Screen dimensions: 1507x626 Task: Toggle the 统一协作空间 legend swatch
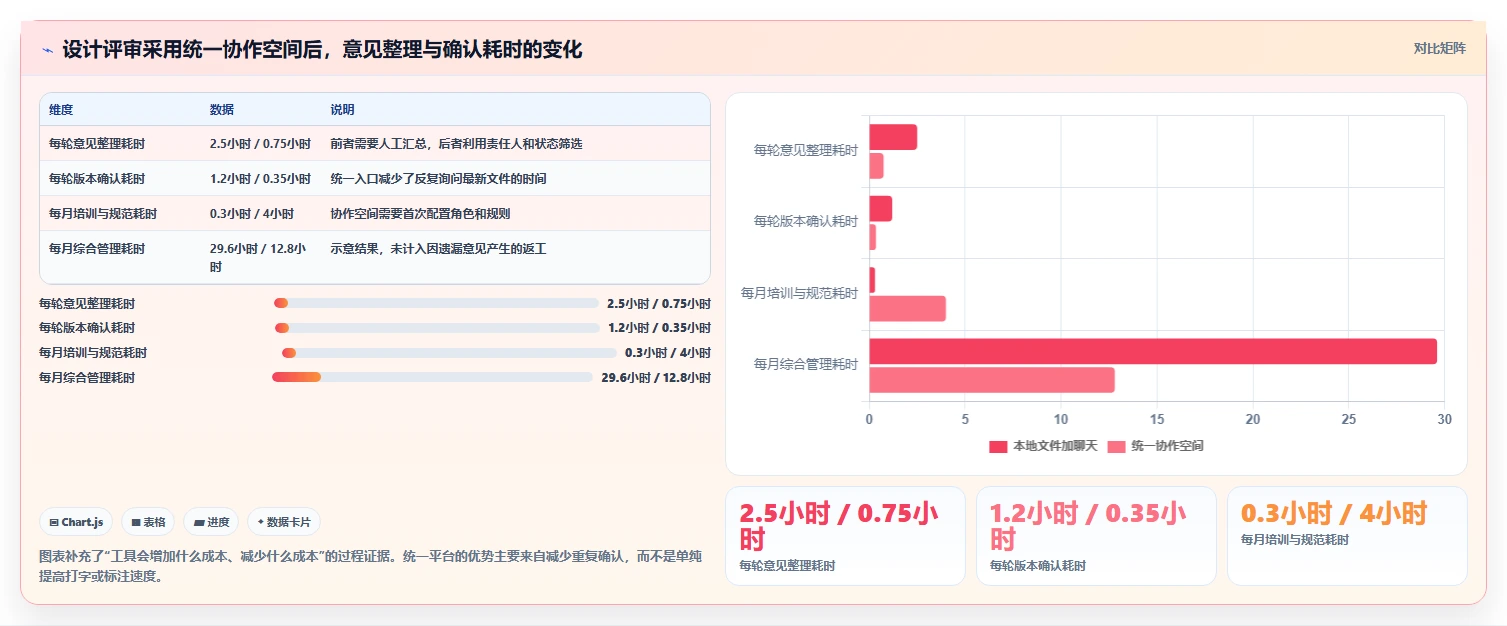click(x=1116, y=446)
